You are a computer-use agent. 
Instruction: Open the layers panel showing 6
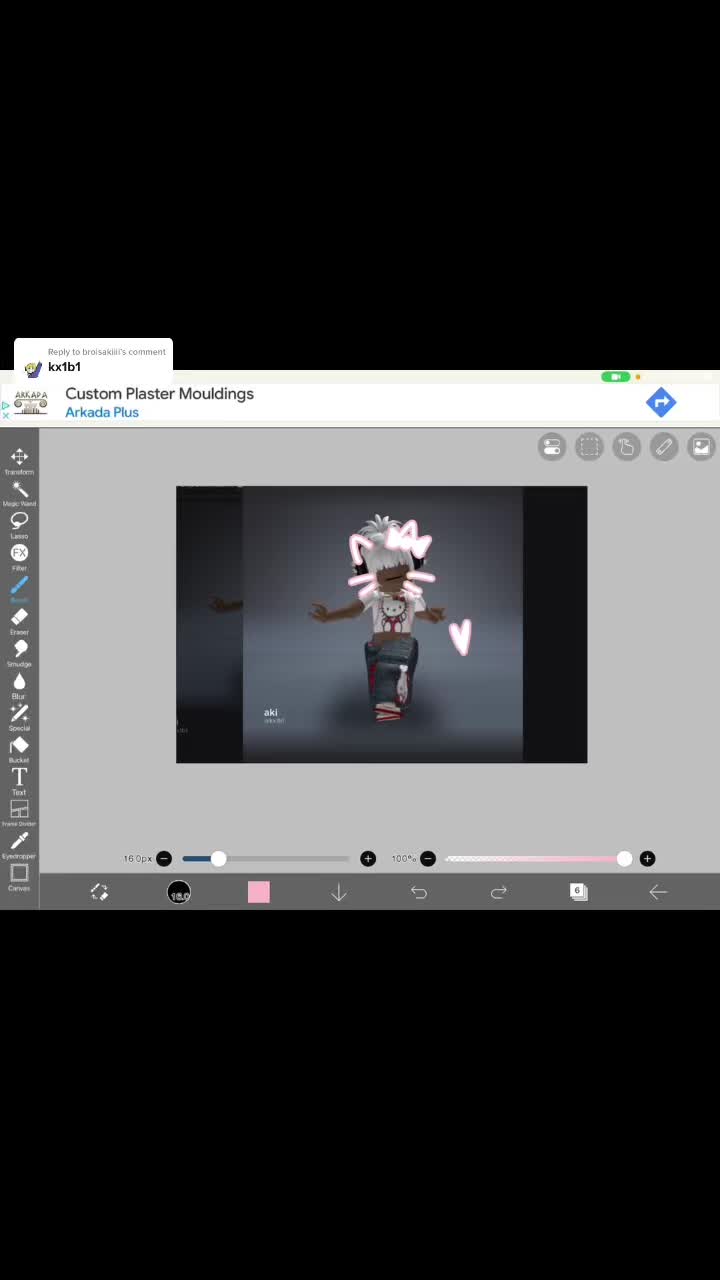[x=578, y=892]
